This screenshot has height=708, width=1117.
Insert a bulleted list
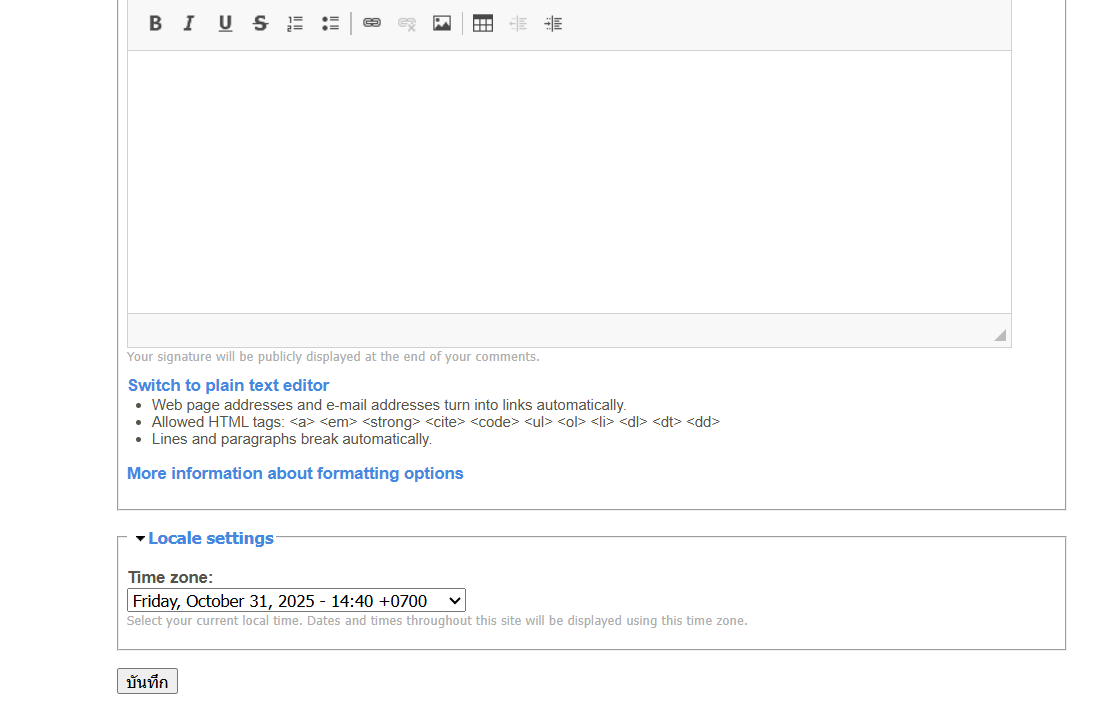[330, 23]
